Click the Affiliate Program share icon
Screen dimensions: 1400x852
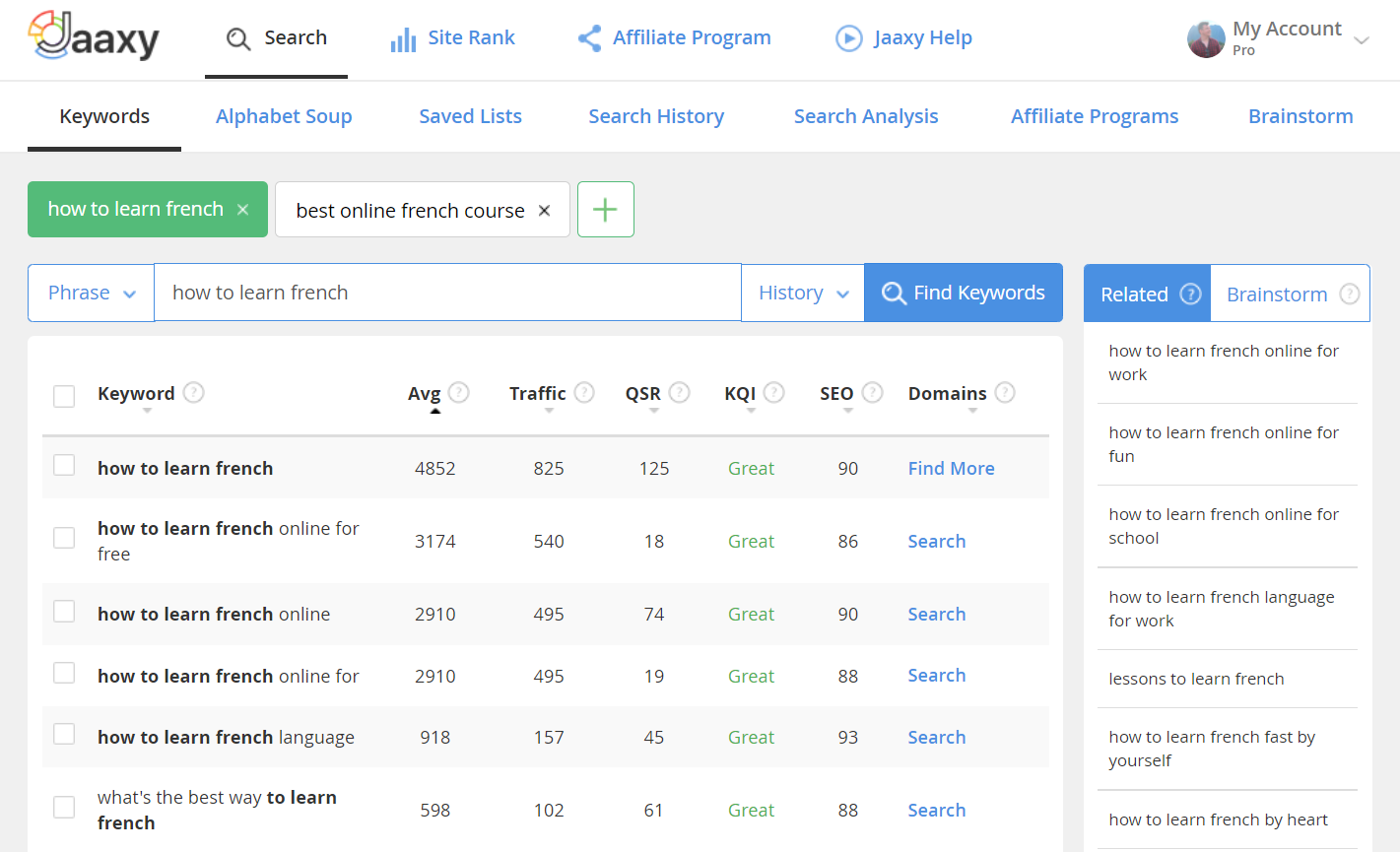589,38
